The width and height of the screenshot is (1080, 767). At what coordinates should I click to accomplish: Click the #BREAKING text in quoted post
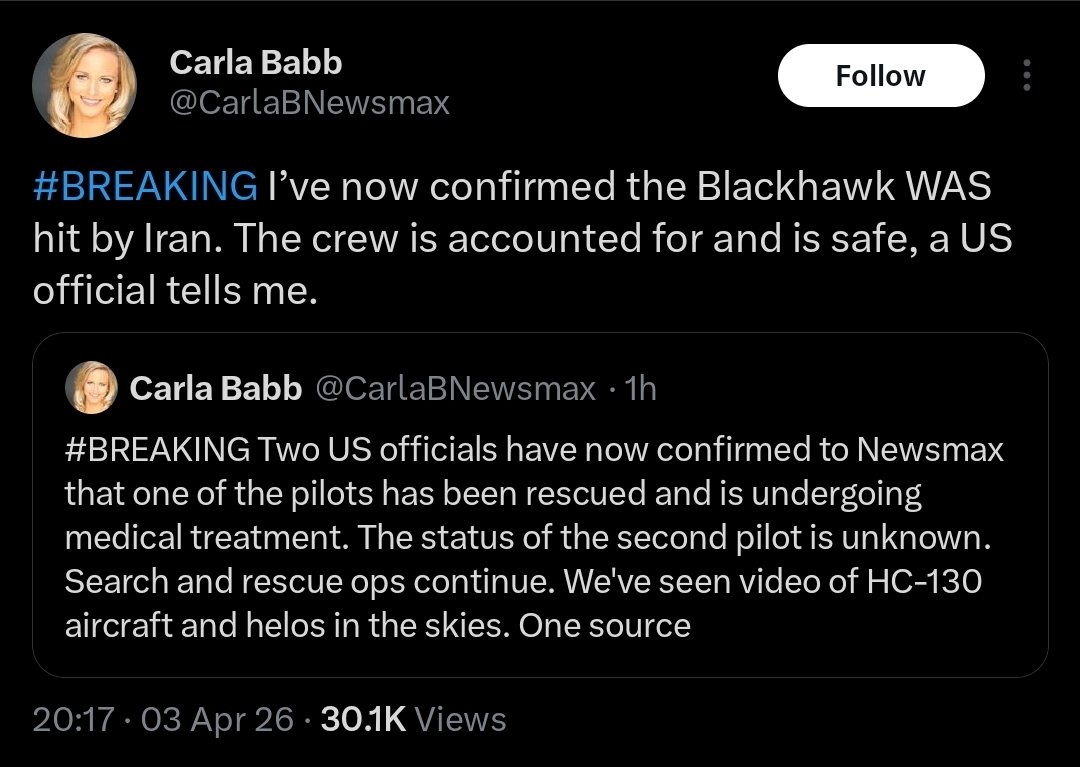coord(158,450)
